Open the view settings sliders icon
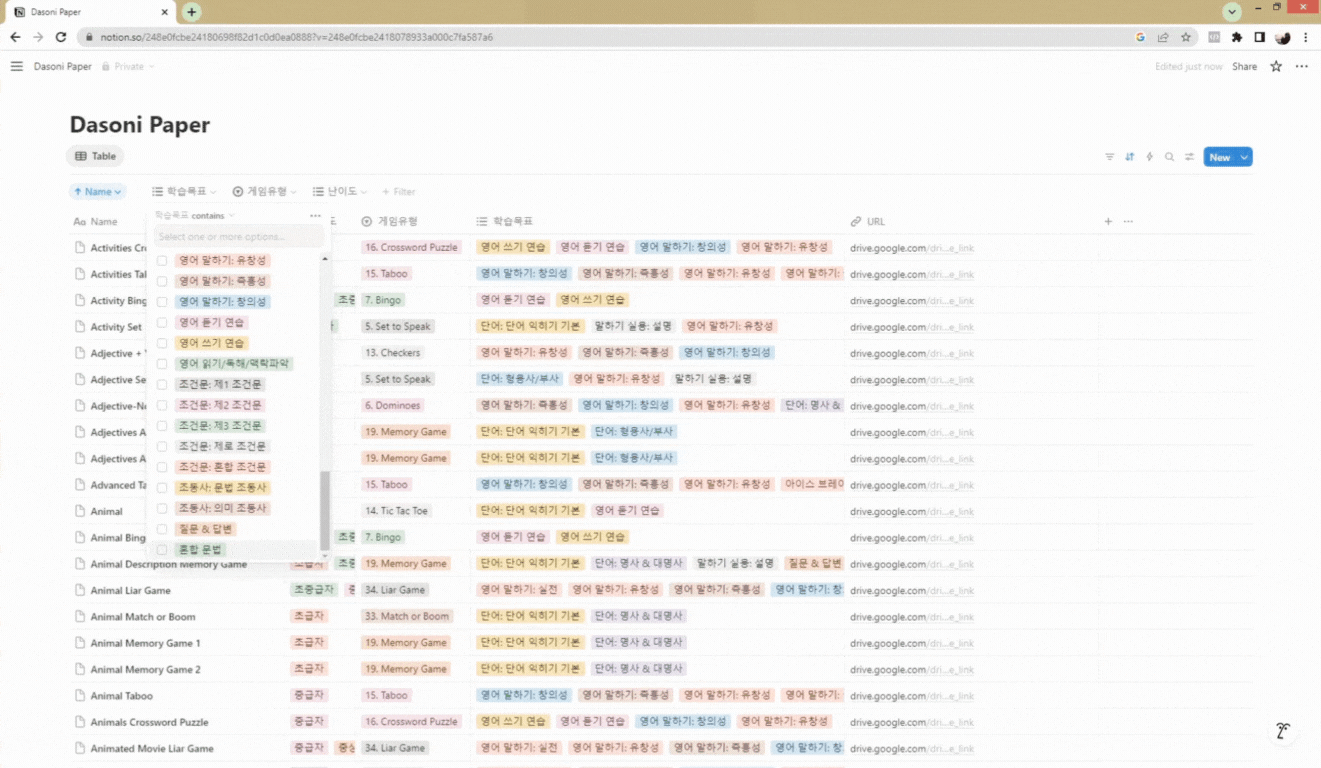The image size is (1321, 768). tap(1189, 157)
